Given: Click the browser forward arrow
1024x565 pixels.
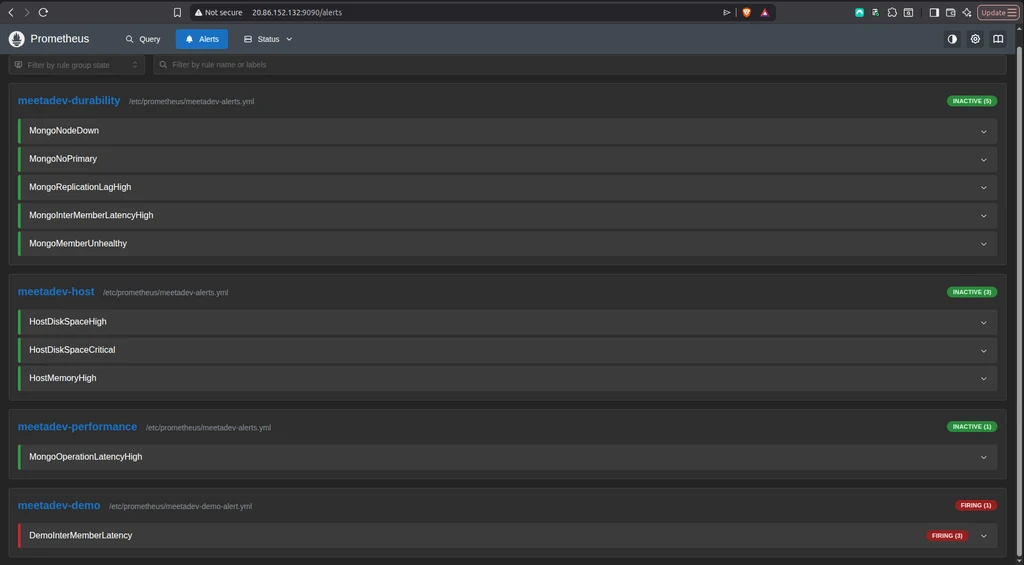Looking at the screenshot, I should click(27, 12).
